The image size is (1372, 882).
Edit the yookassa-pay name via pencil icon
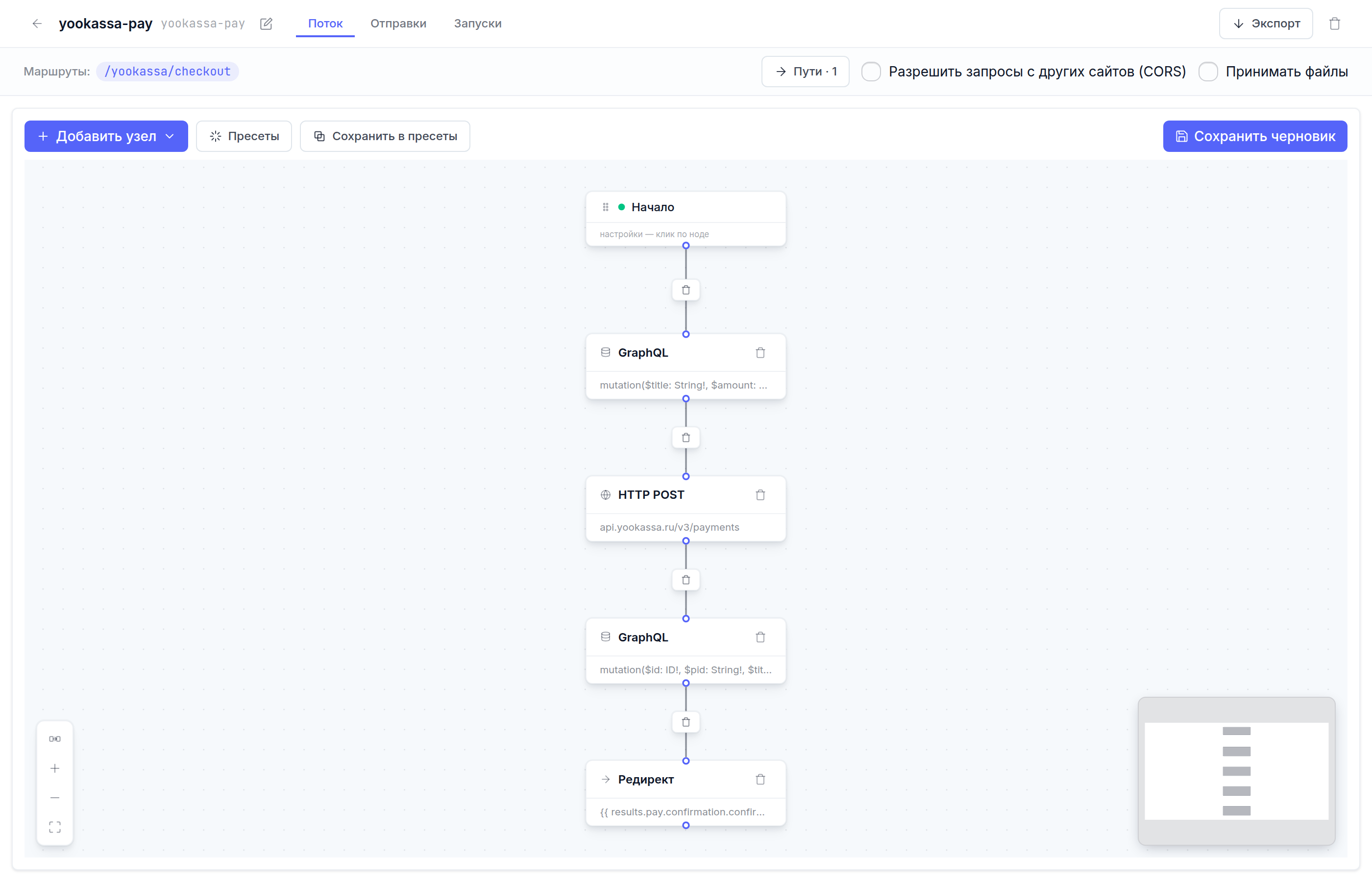tap(266, 24)
